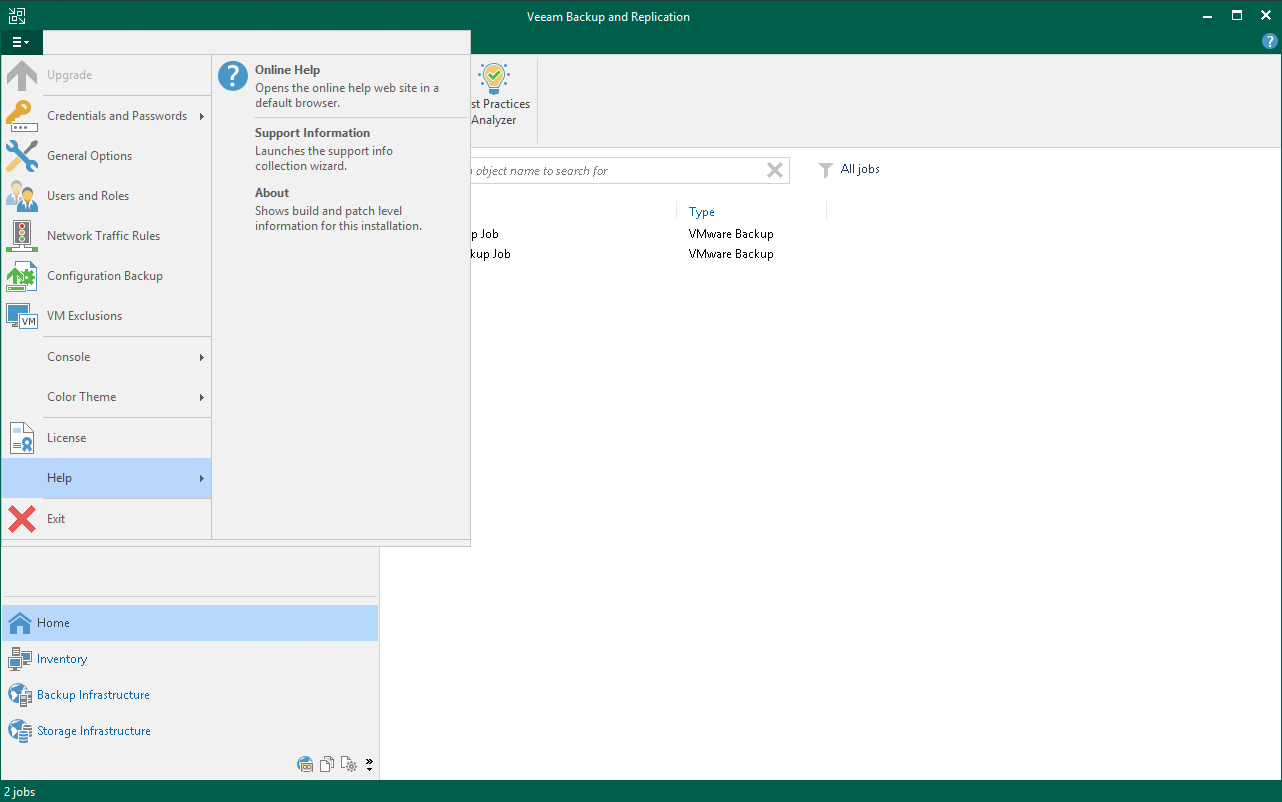Click the Users and Roles people icon
Screen dimensions: 1282x802
pos(22,196)
